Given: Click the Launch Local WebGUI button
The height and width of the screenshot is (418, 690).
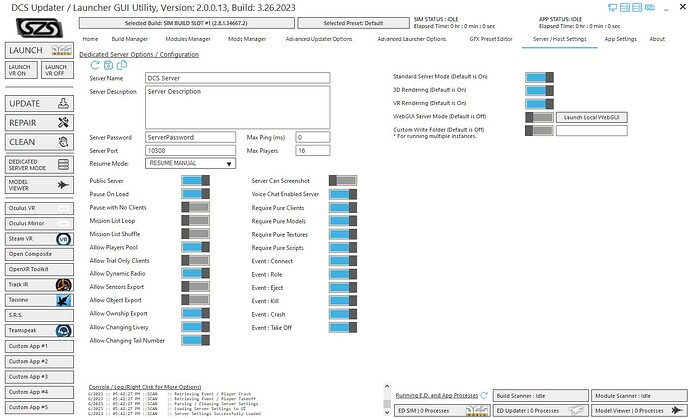Looking at the screenshot, I should click(591, 117).
